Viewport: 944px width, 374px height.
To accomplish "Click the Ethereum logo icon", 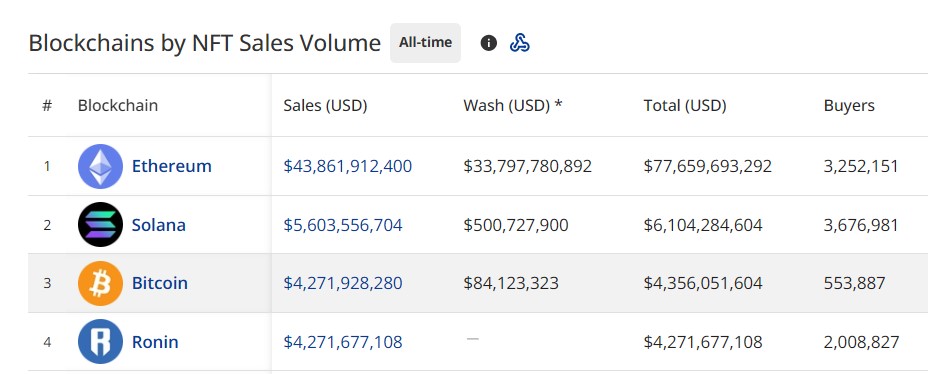I will (100, 166).
